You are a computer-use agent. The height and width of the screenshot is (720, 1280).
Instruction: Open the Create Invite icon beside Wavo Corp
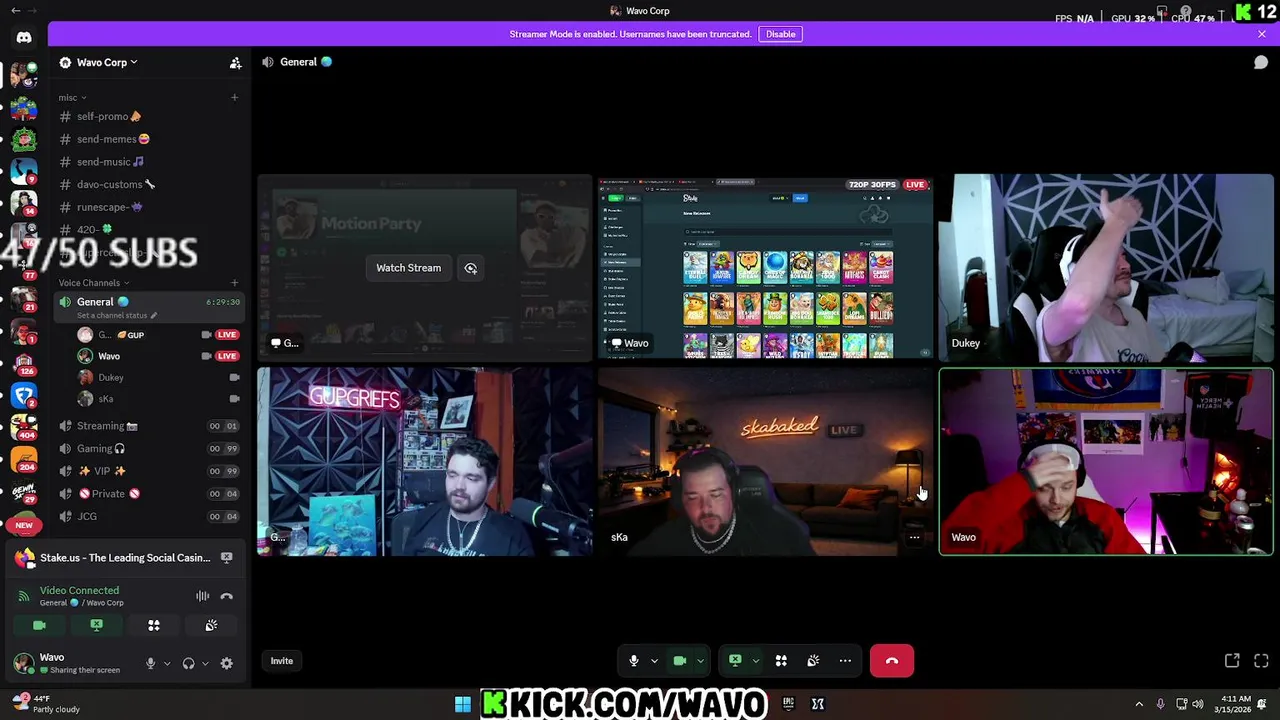pyautogui.click(x=235, y=63)
